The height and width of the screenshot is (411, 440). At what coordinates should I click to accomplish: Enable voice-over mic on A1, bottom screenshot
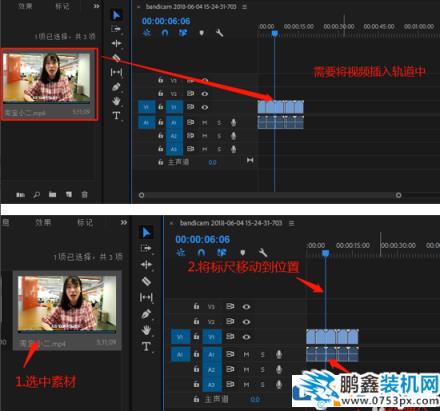pyautogui.click(x=279, y=354)
